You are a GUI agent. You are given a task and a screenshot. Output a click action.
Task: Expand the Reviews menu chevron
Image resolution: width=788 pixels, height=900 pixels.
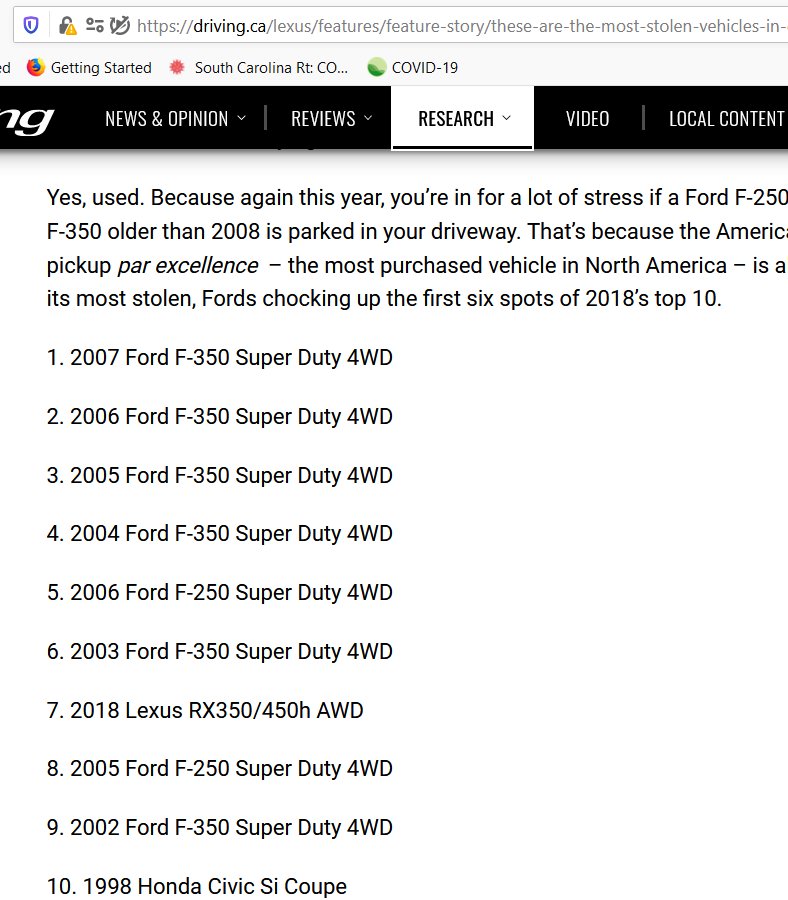pyautogui.click(x=368, y=118)
